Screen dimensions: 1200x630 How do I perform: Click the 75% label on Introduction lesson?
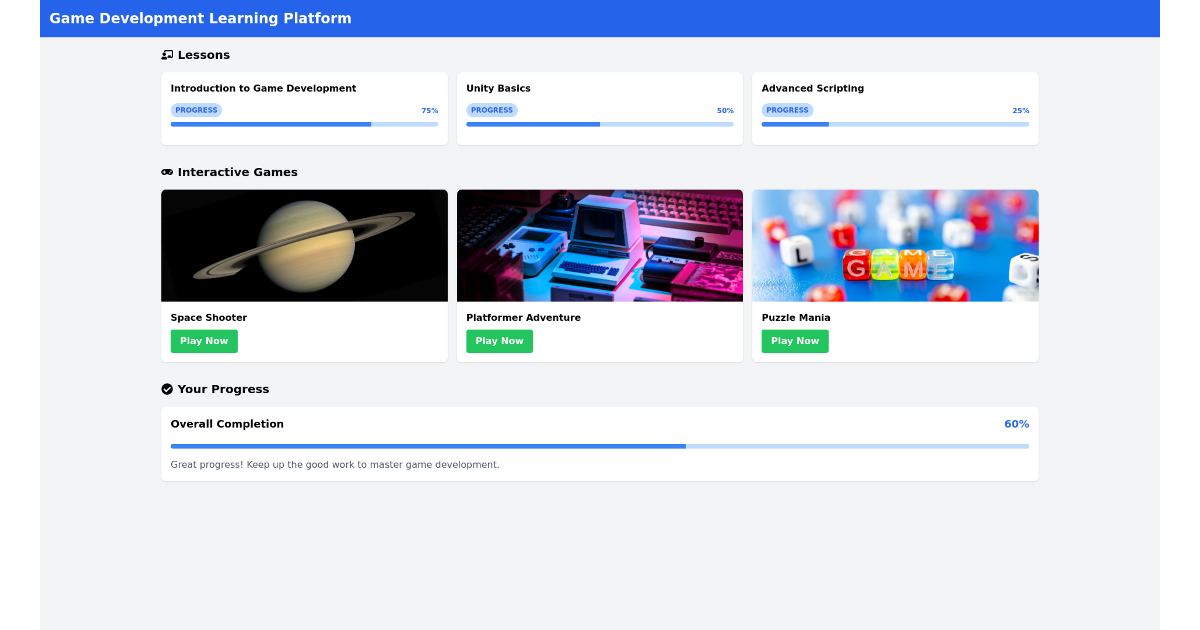(431, 110)
